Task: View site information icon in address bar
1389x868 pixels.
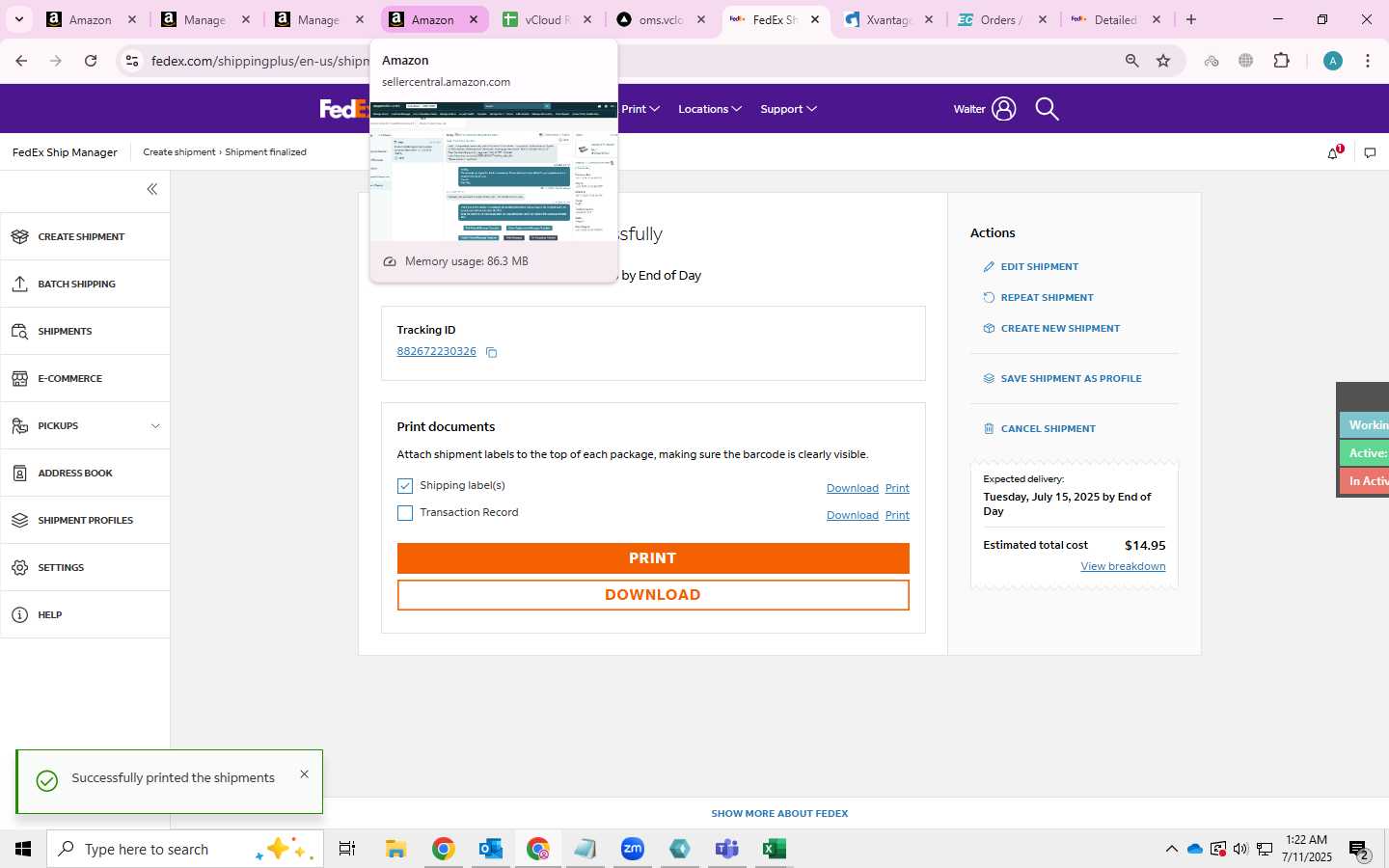Action: pyautogui.click(x=131, y=61)
